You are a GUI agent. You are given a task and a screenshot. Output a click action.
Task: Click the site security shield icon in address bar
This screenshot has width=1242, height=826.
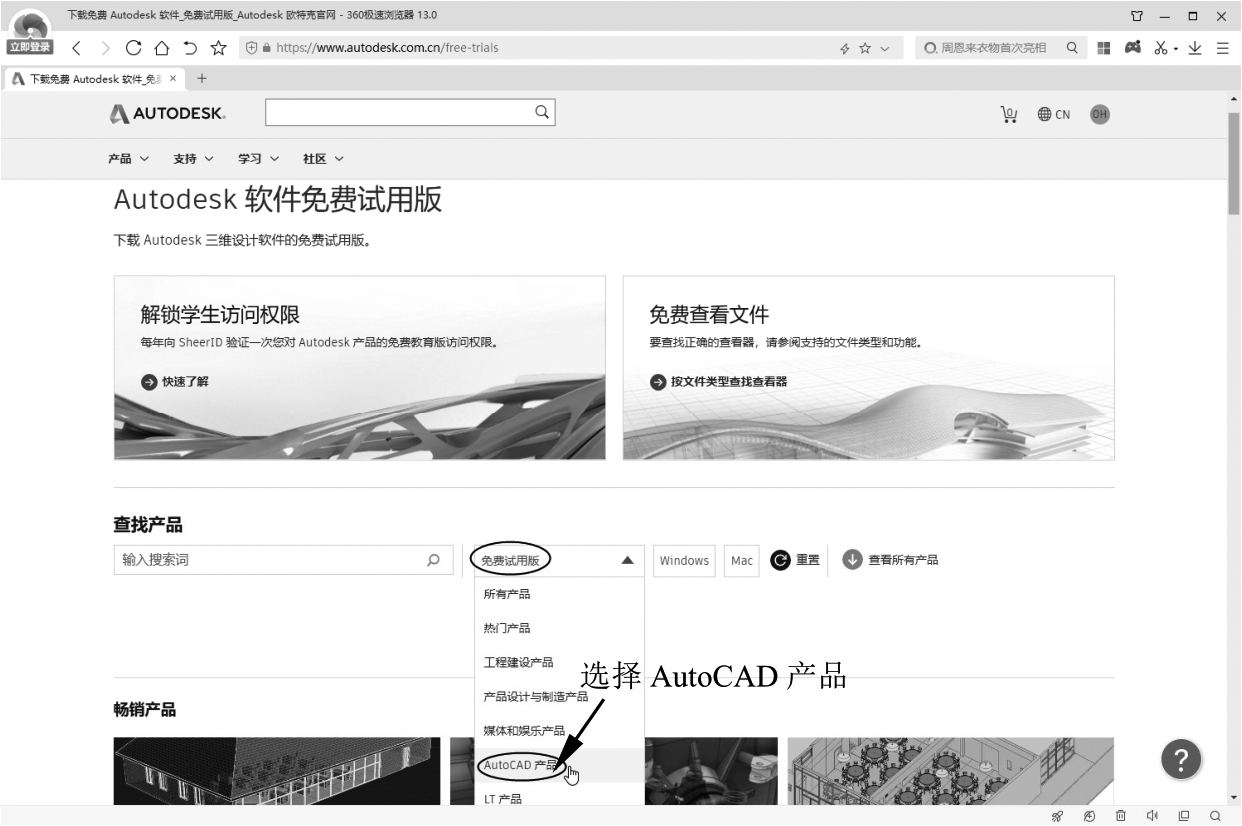point(251,47)
